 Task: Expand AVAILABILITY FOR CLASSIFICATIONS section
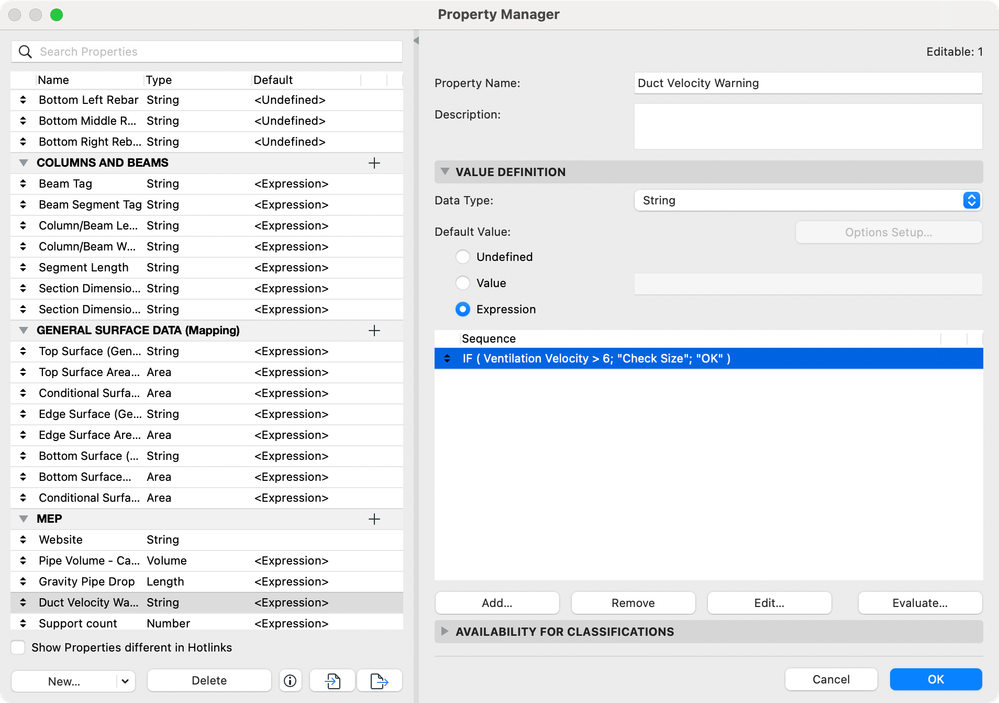click(x=445, y=632)
